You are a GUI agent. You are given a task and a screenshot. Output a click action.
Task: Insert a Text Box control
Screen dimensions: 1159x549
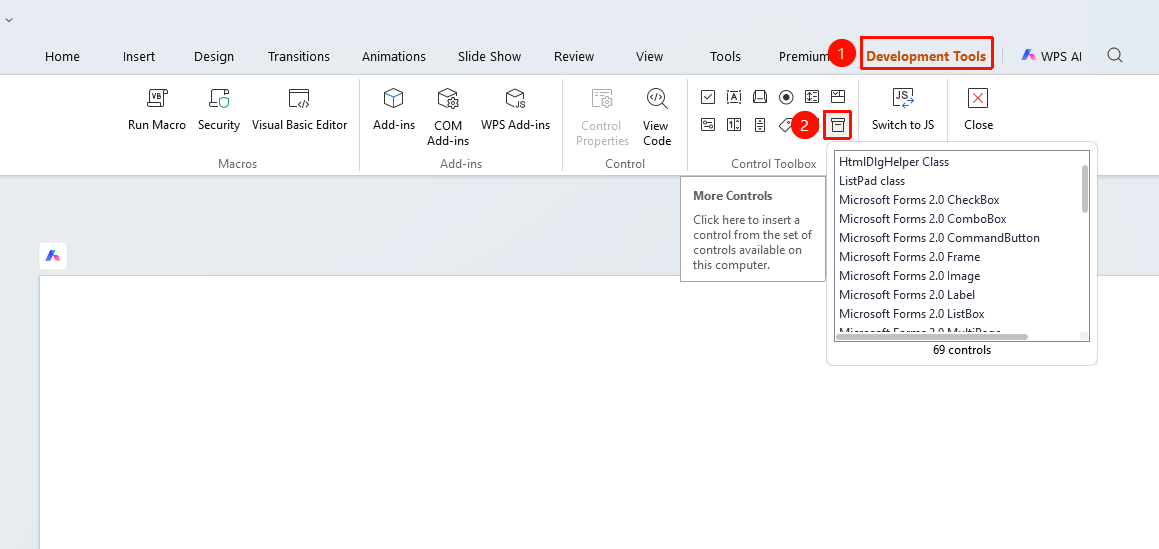(734, 97)
